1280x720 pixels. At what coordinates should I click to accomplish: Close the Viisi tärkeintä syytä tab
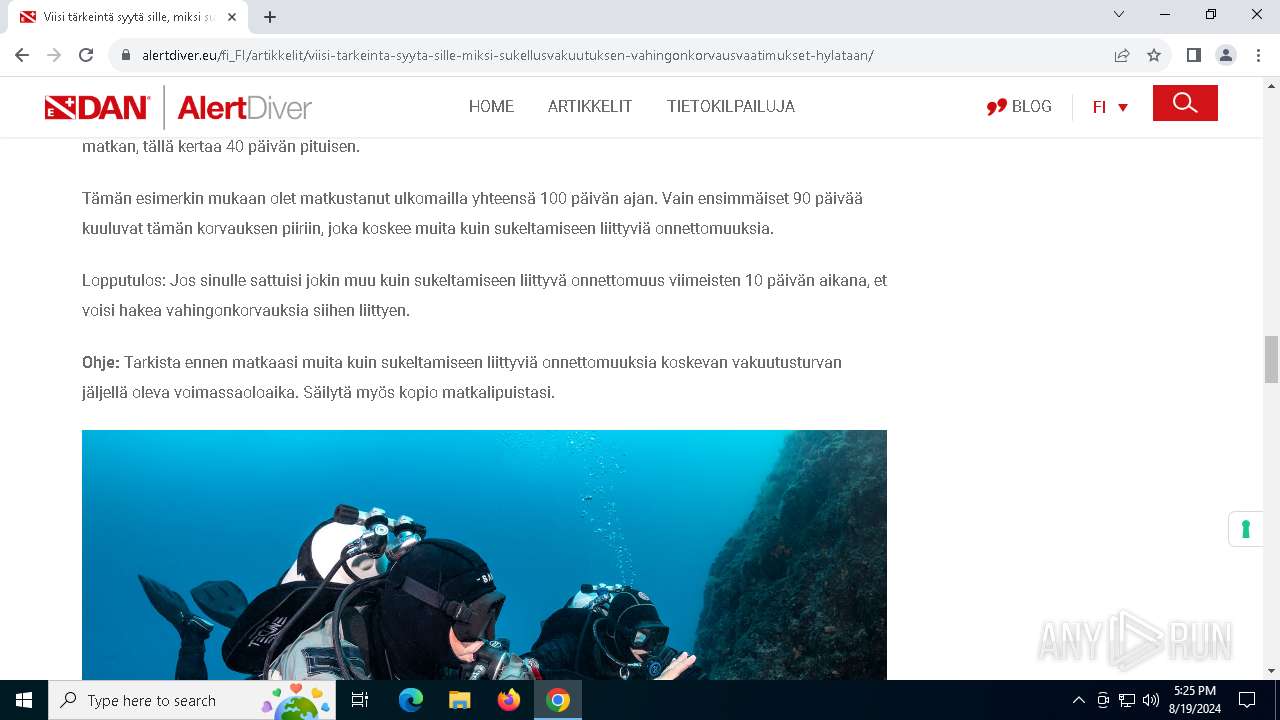pos(231,17)
